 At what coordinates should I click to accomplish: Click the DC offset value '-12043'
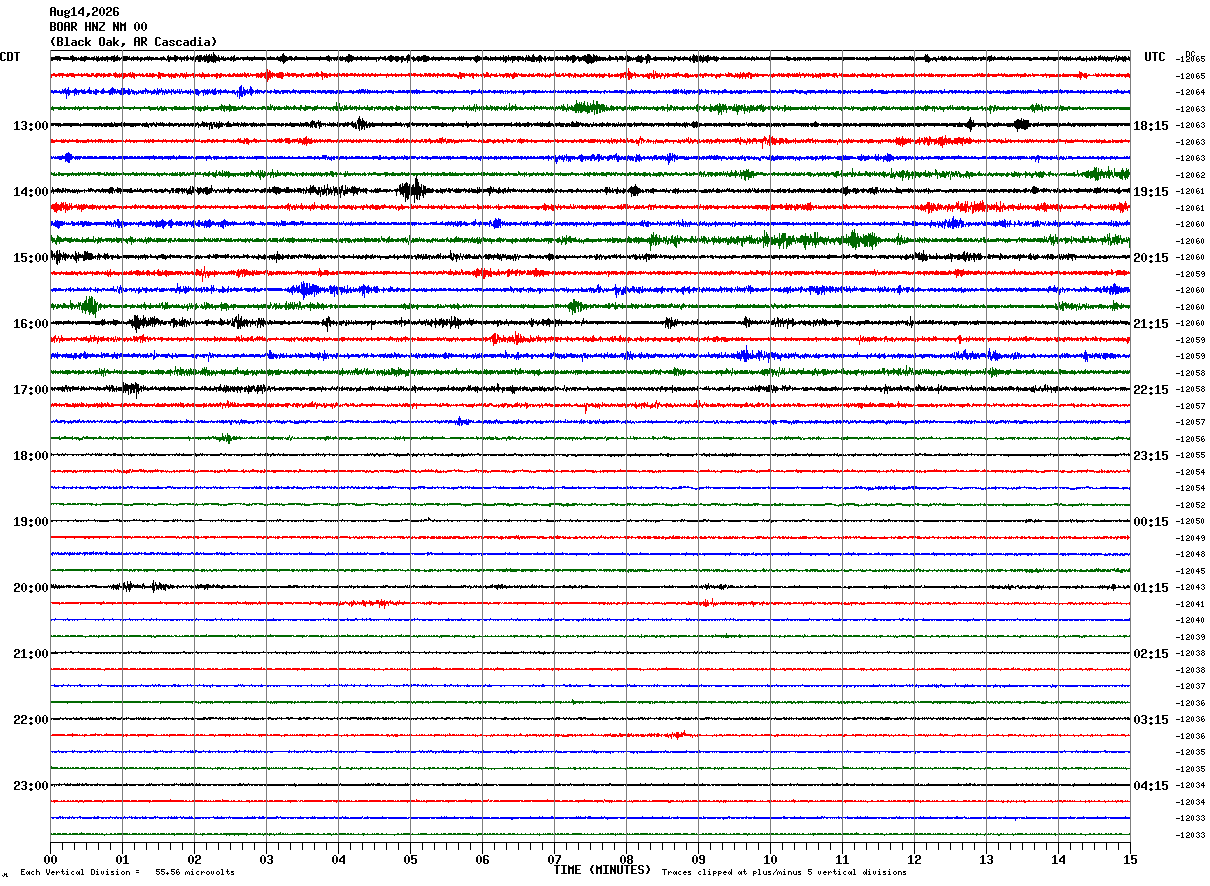(x=1190, y=587)
